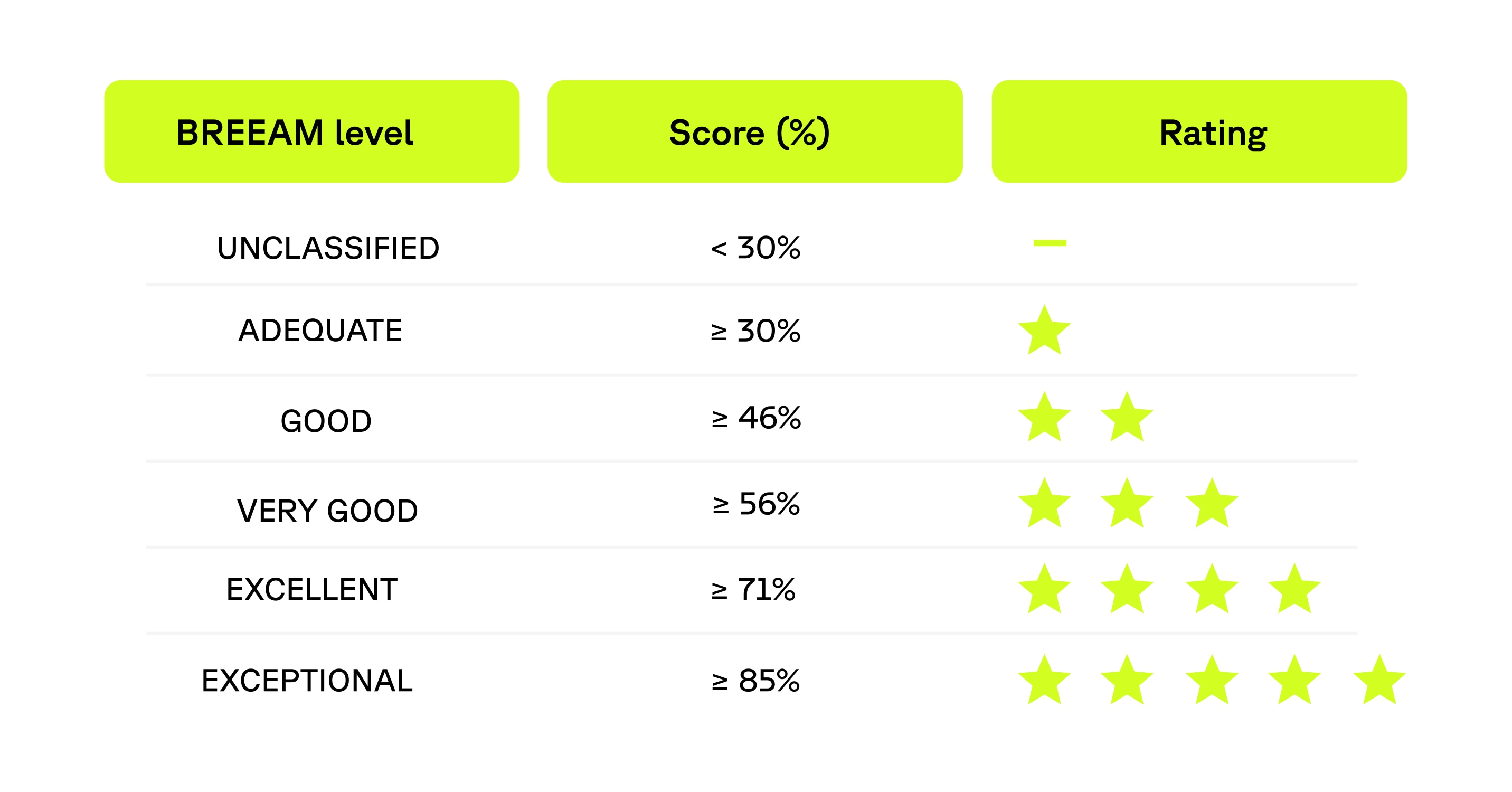Click the Rating column header
Image resolution: width=1512 pixels, height=792 pixels.
pyautogui.click(x=1199, y=131)
